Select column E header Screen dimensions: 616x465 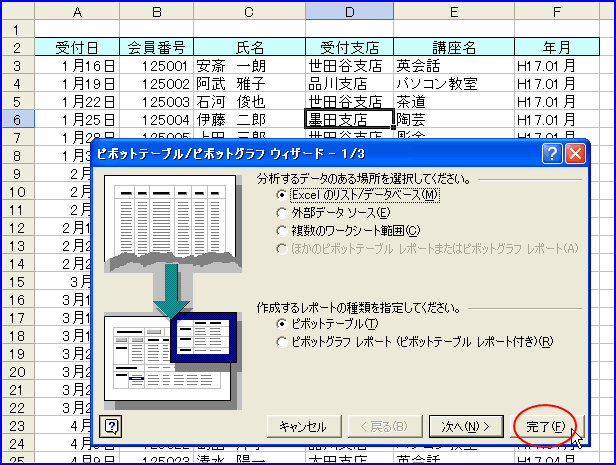(x=454, y=12)
